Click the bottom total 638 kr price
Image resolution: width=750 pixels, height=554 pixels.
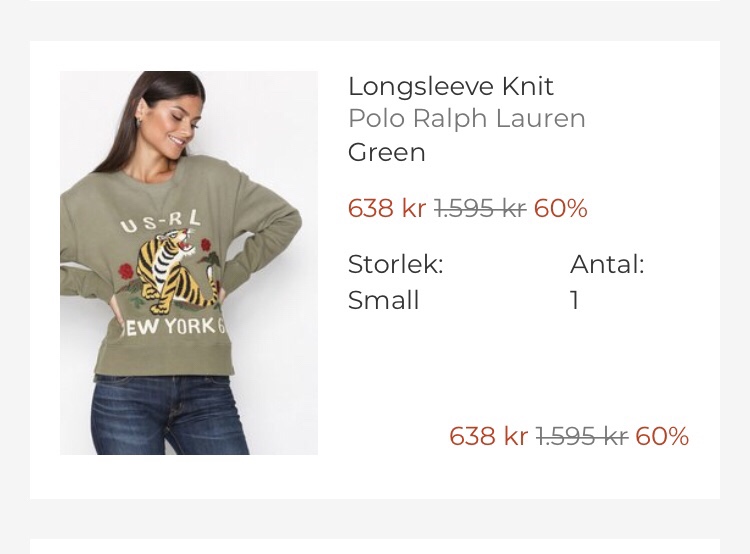[x=488, y=436]
